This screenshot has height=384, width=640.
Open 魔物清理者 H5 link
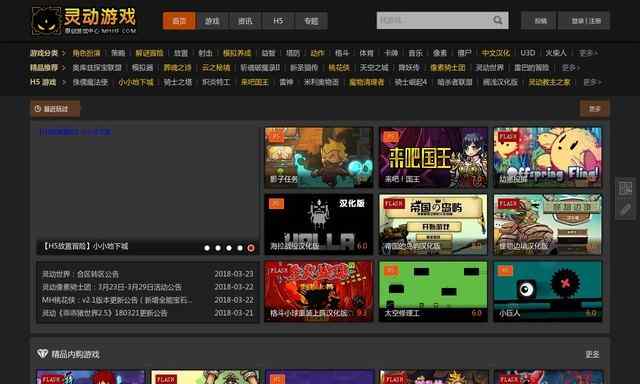367,82
